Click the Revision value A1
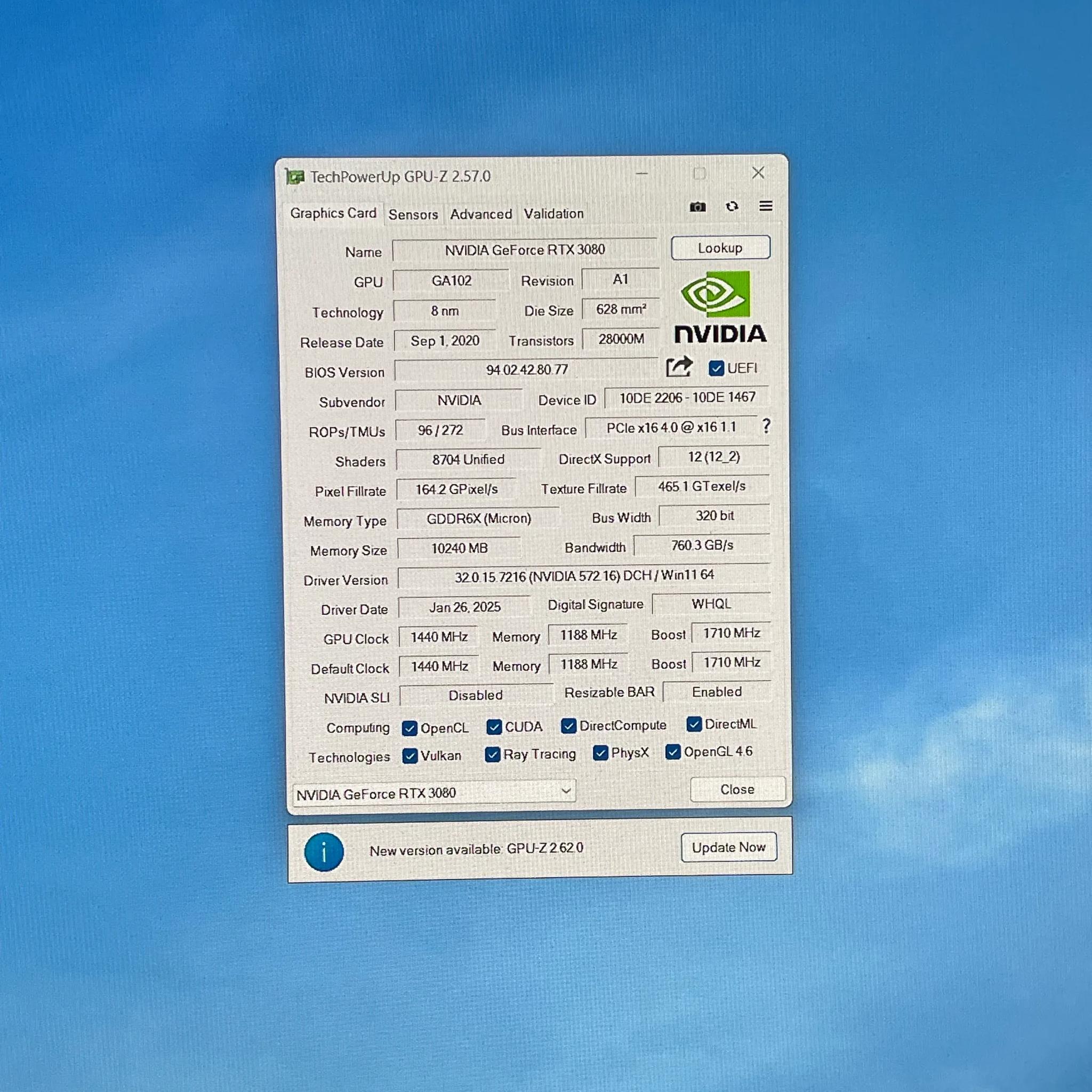The height and width of the screenshot is (1092, 1092). 621,279
